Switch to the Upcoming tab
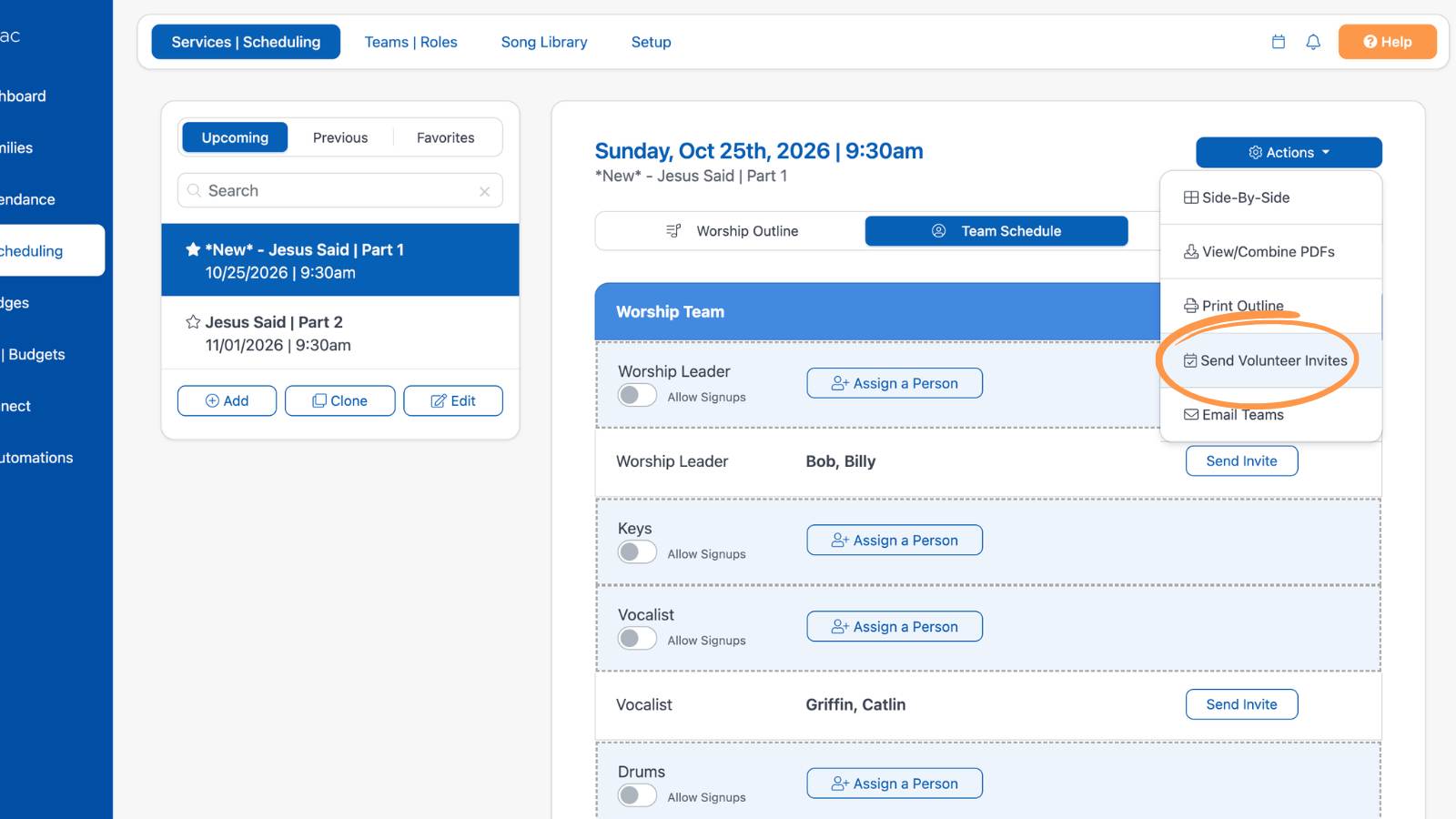The image size is (1456, 819). pos(235,137)
